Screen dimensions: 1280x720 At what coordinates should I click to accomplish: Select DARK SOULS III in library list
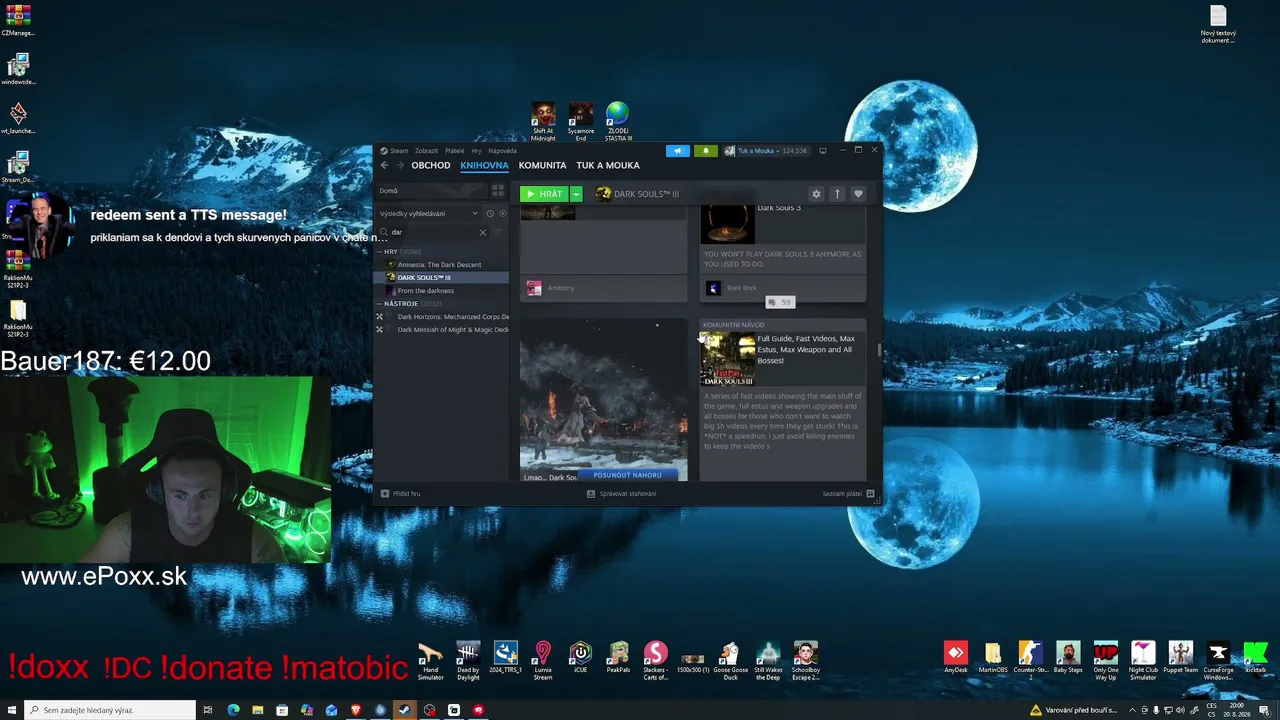pyautogui.click(x=441, y=277)
